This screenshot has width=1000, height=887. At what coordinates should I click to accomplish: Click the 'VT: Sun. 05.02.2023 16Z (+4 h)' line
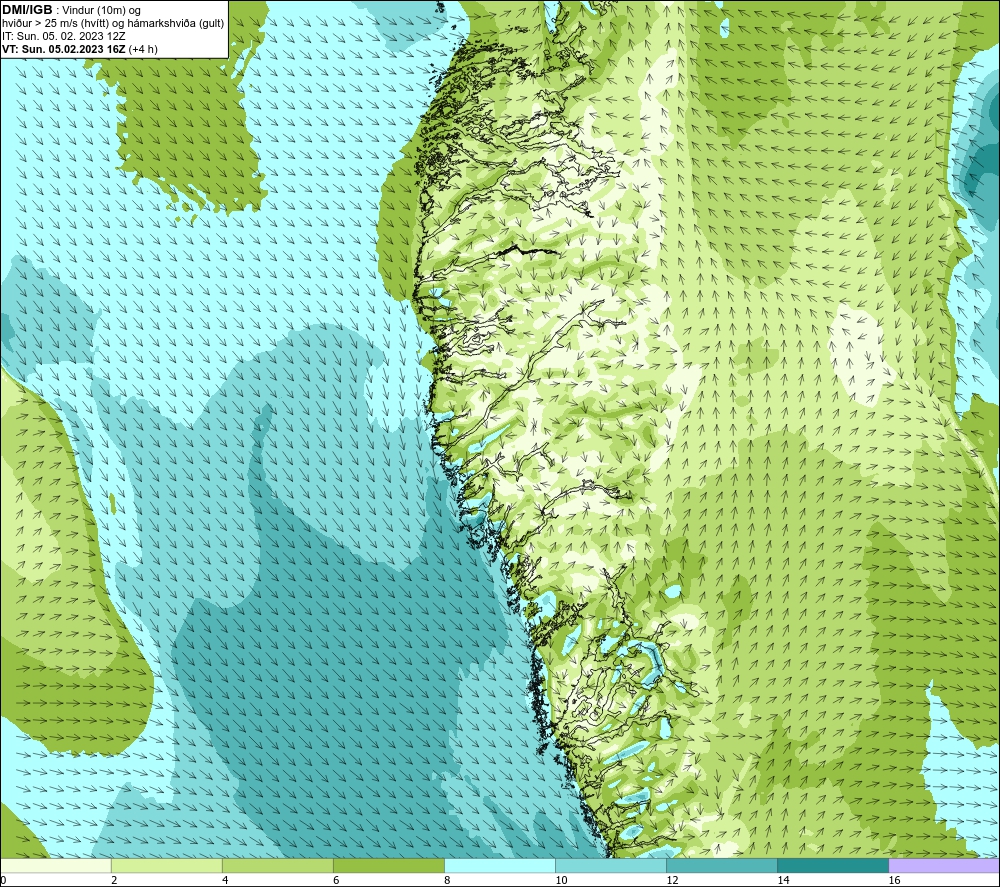coord(80,49)
